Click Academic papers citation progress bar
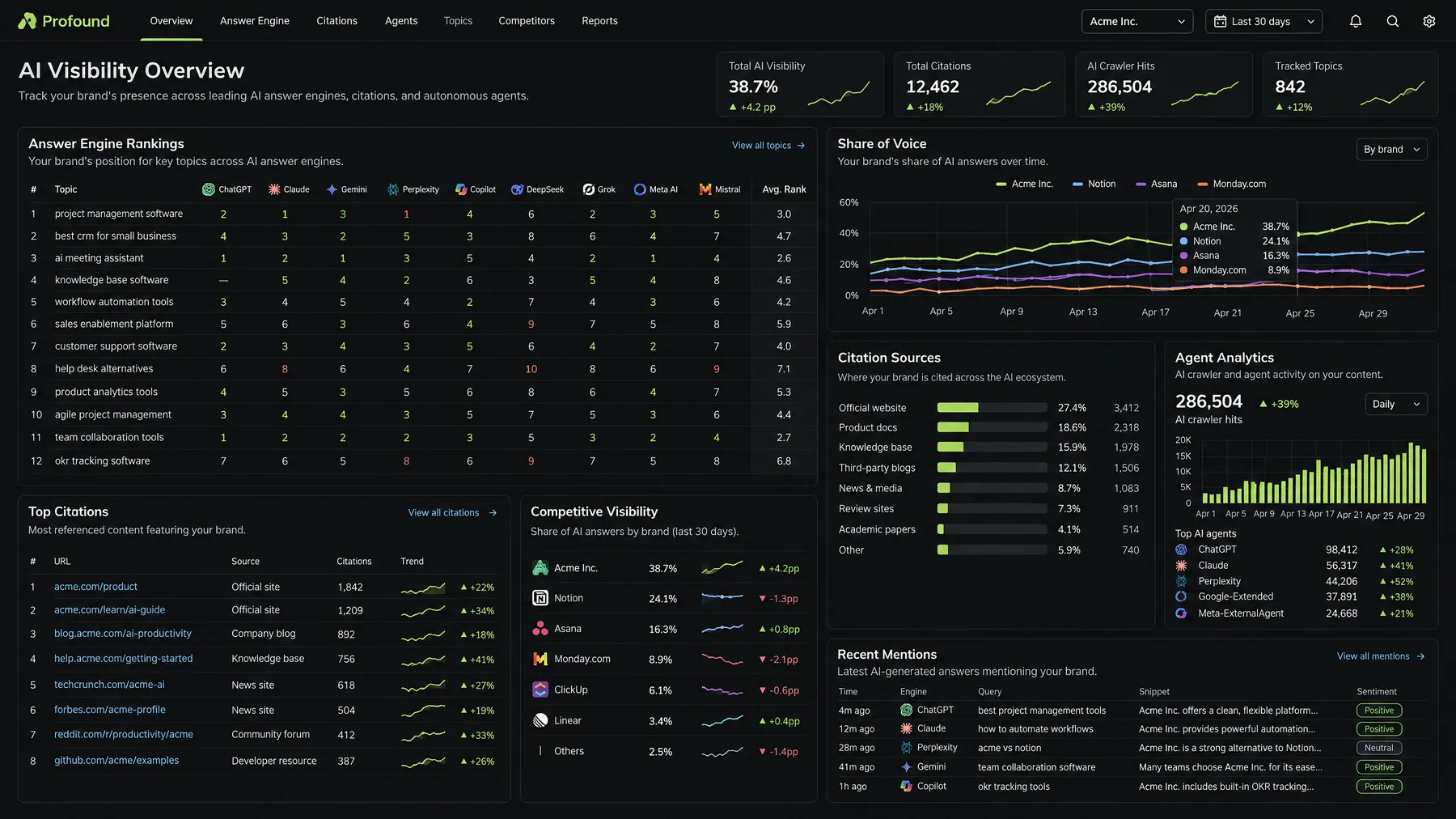 point(992,529)
